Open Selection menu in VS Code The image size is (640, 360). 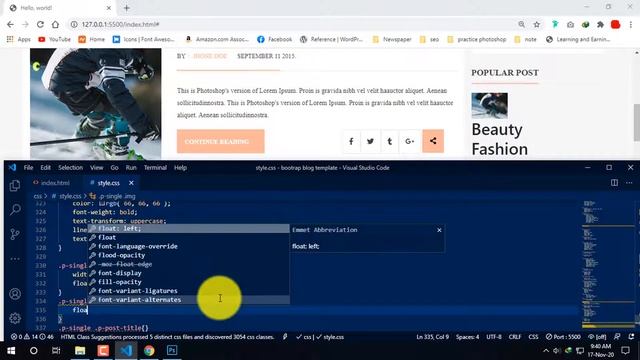70,168
